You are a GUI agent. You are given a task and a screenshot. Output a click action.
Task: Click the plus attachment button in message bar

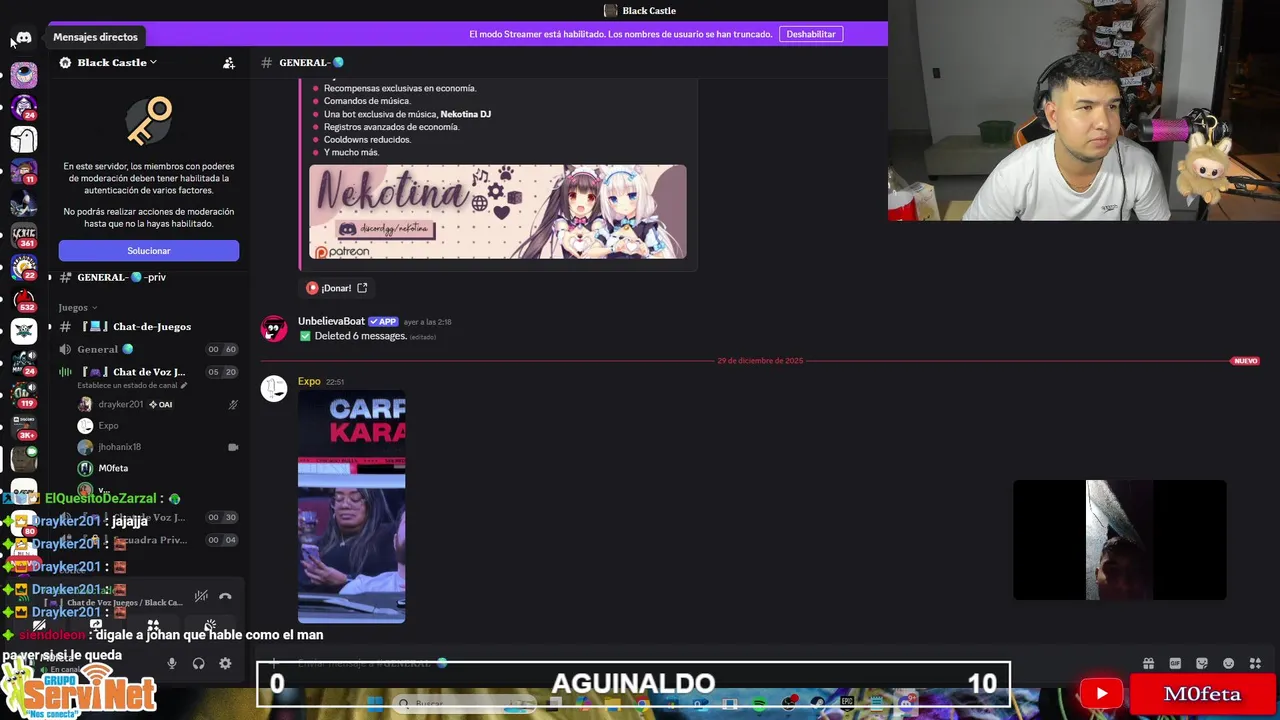(274, 663)
